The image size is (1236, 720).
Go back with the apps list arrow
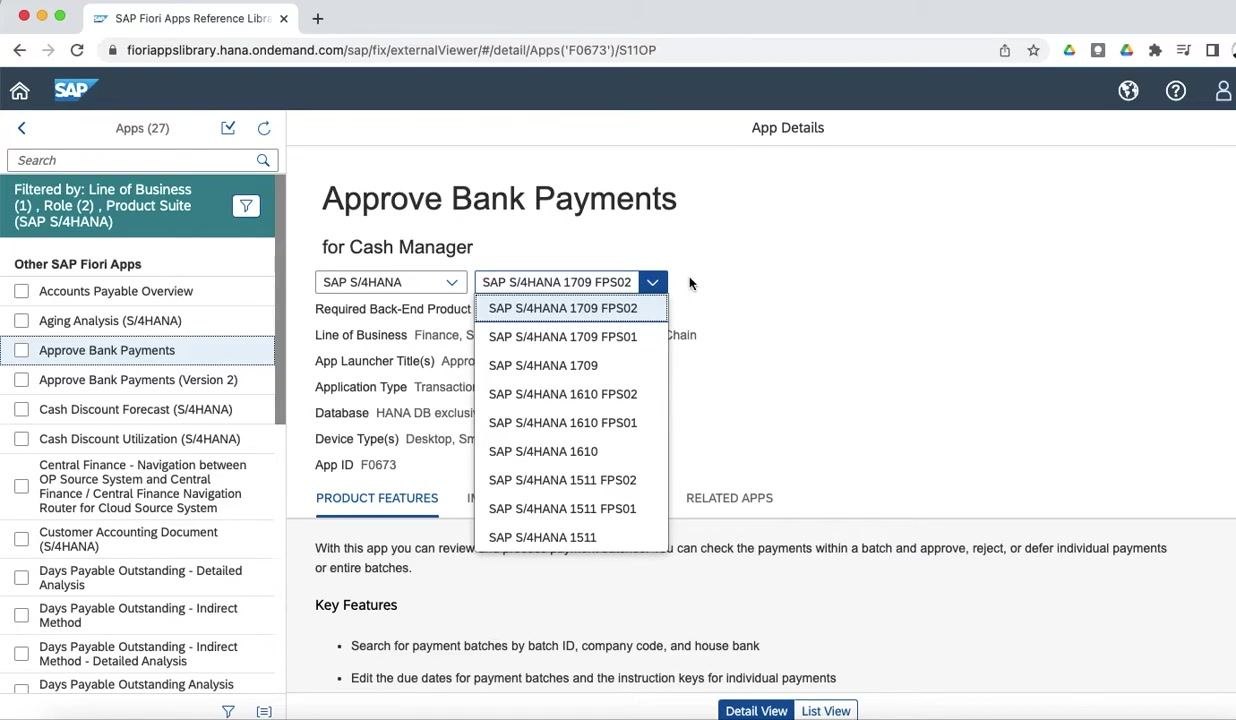click(22, 128)
